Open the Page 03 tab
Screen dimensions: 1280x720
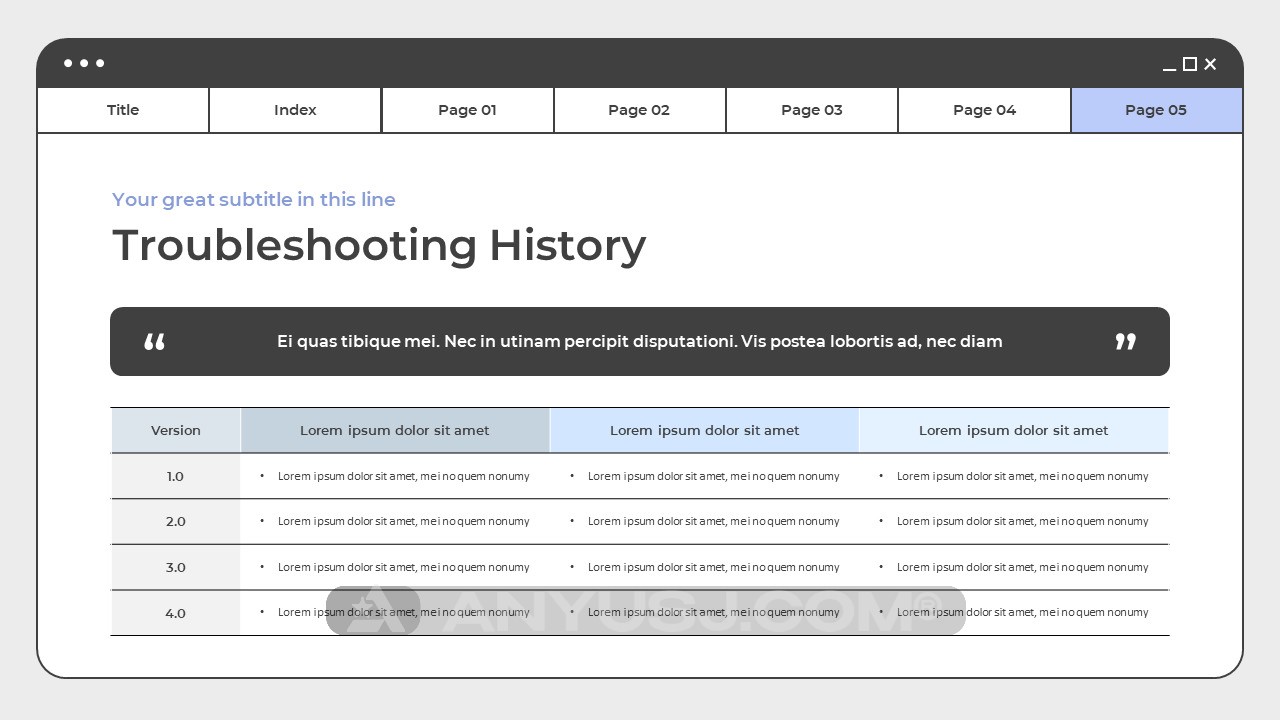pyautogui.click(x=811, y=110)
